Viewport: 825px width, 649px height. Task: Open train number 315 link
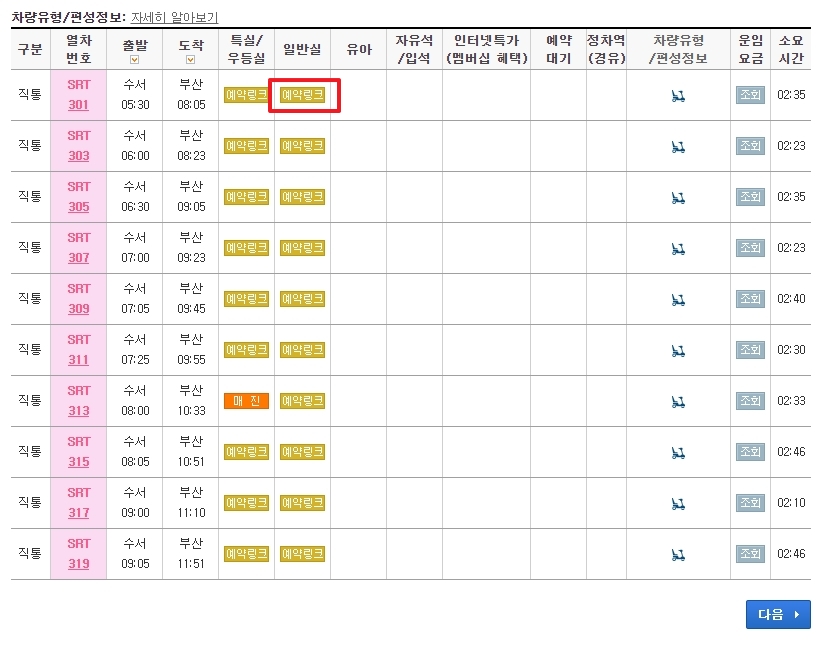click(78, 462)
